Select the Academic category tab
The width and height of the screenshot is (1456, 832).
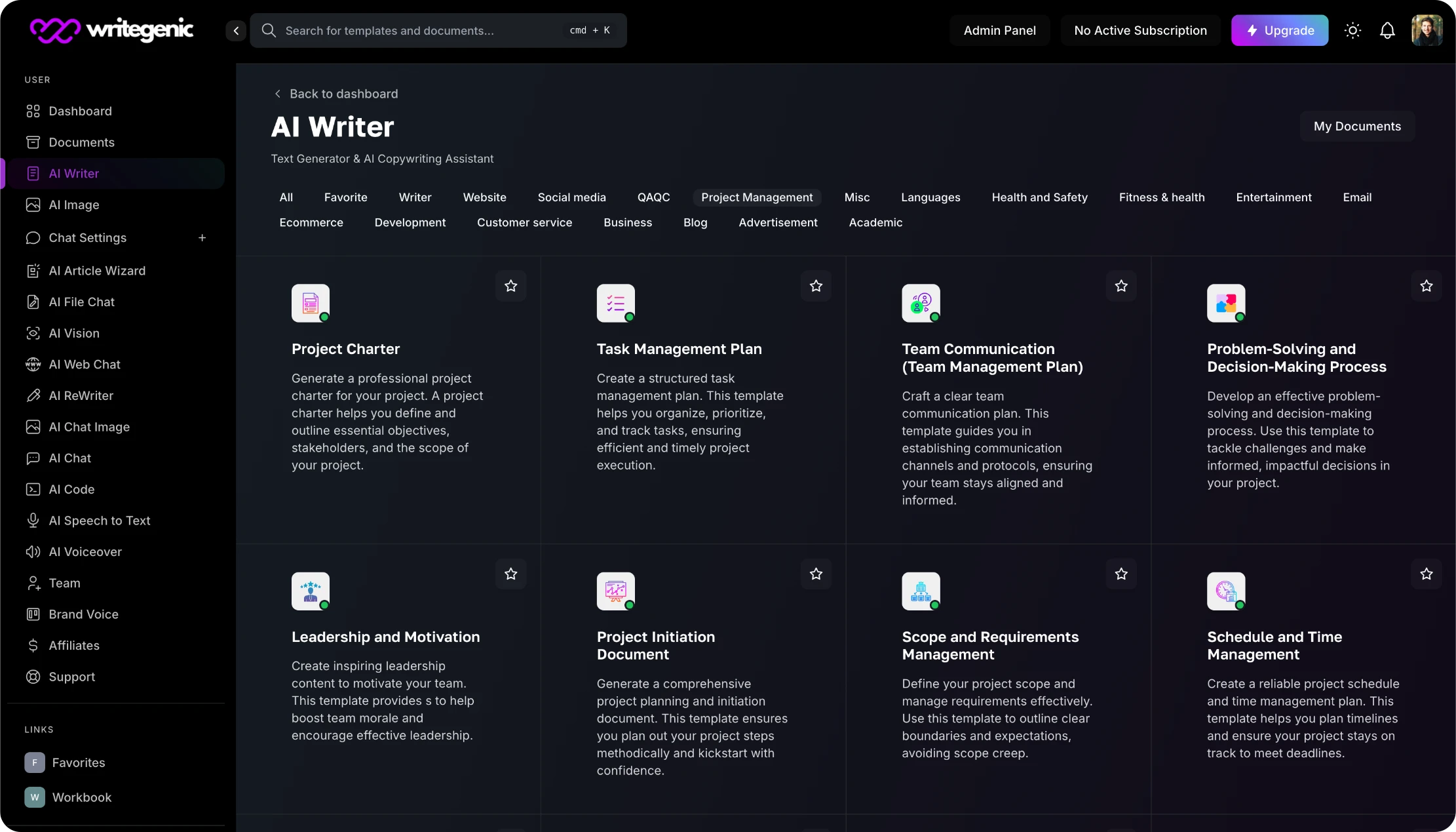click(876, 222)
